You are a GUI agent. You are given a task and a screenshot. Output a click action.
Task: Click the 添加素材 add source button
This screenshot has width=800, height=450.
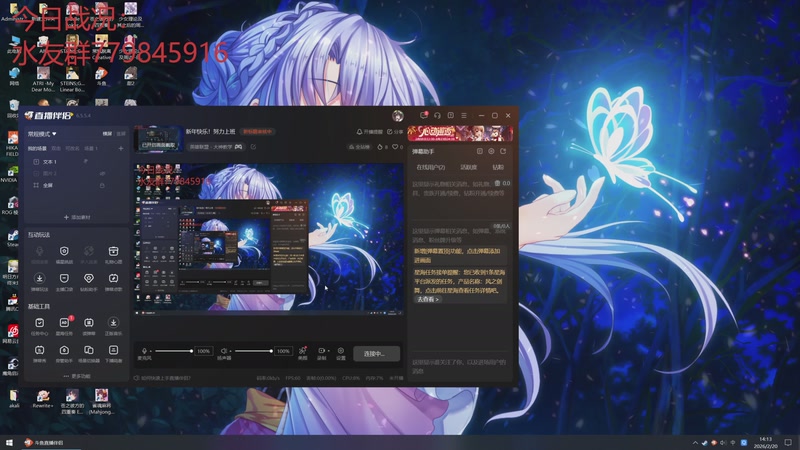[x=77, y=217]
